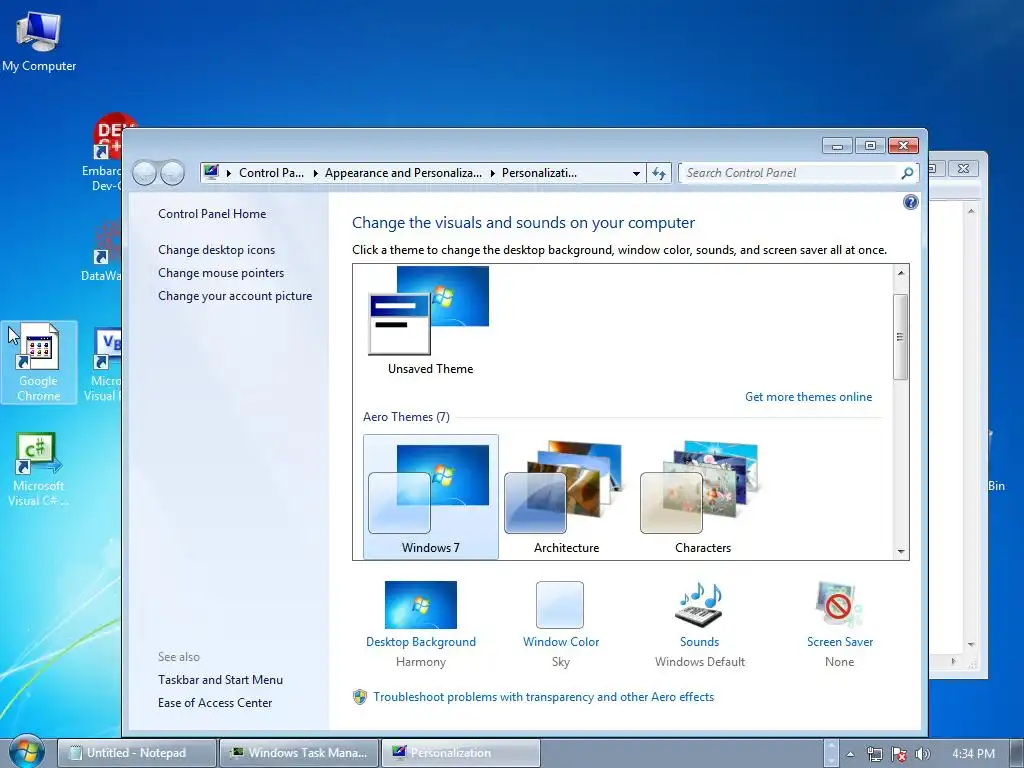Click the Help question mark icon
This screenshot has width=1024, height=768.
click(910, 202)
